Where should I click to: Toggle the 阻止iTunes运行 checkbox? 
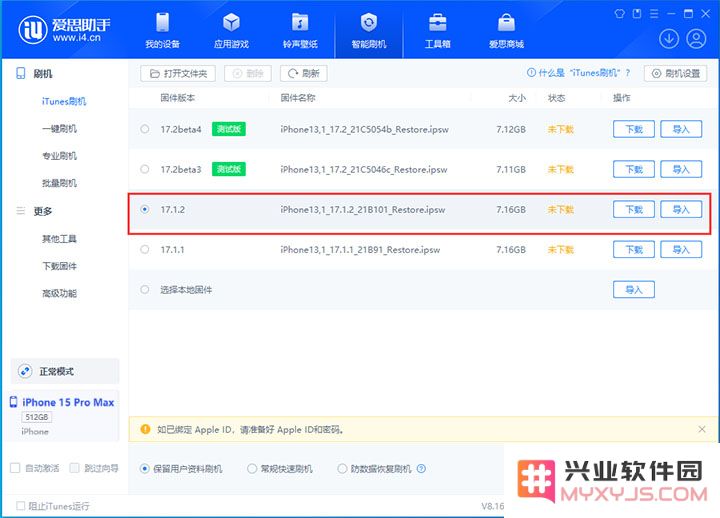20,506
